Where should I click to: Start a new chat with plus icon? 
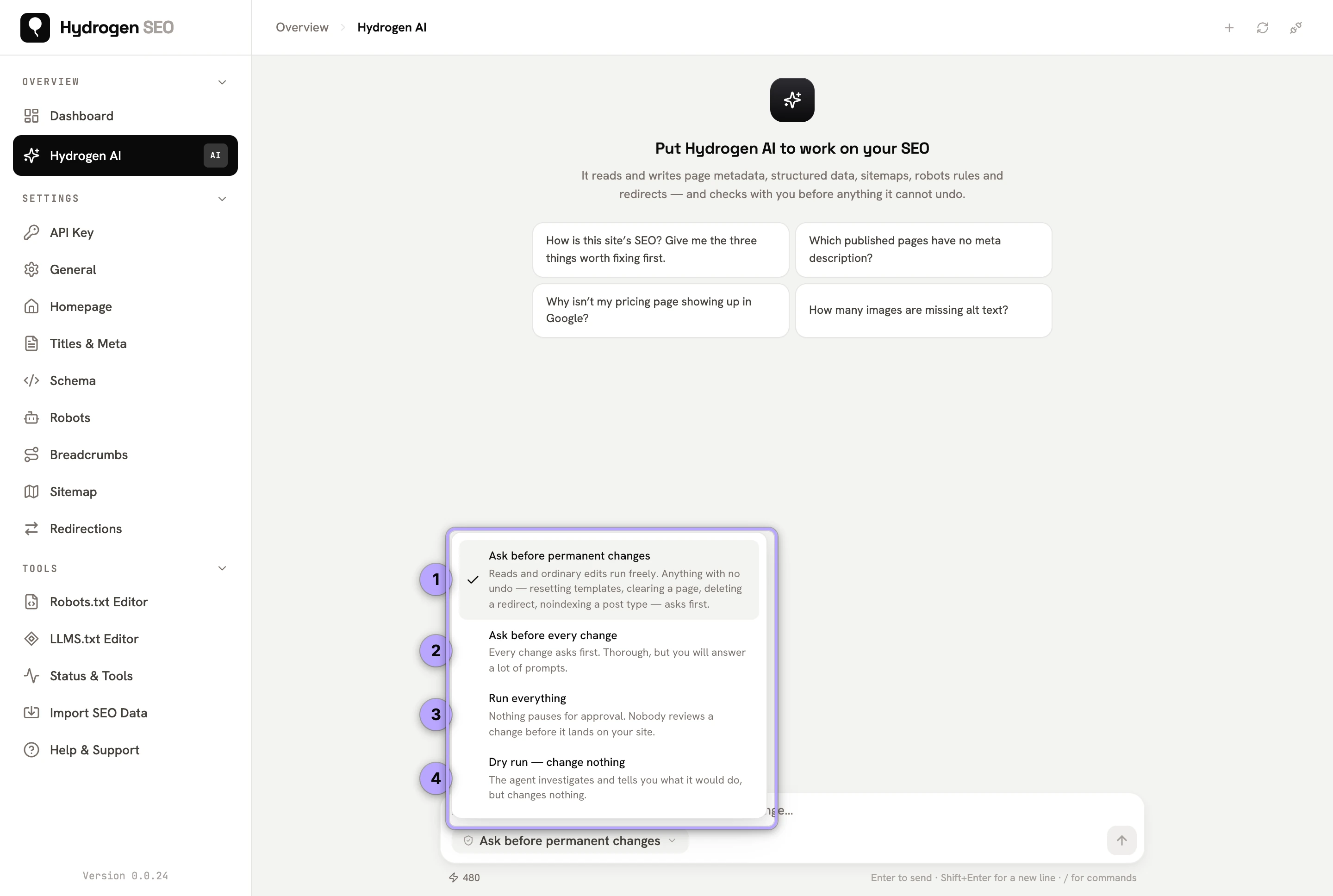pos(1229,27)
